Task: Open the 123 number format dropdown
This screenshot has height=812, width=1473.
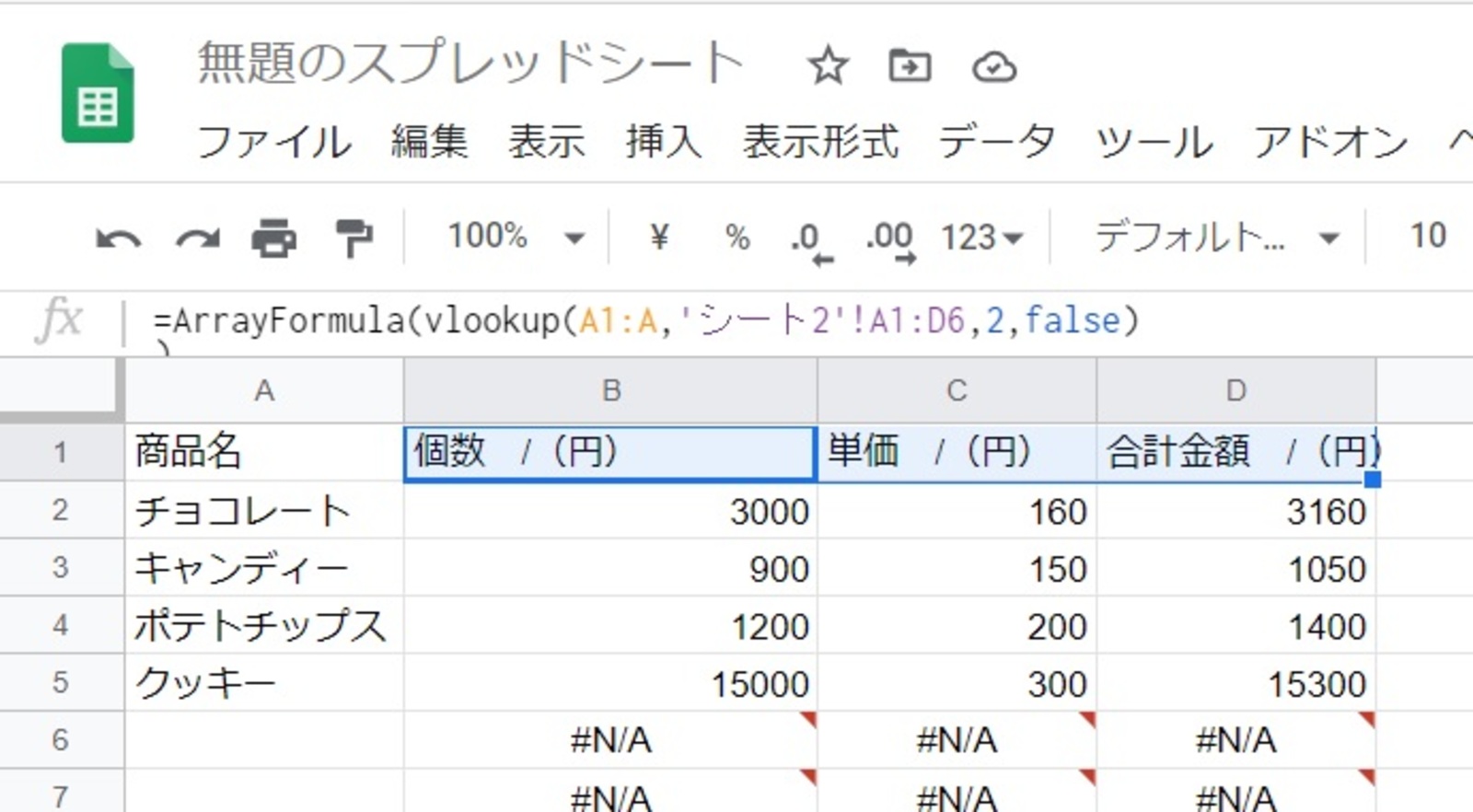Action: (981, 238)
